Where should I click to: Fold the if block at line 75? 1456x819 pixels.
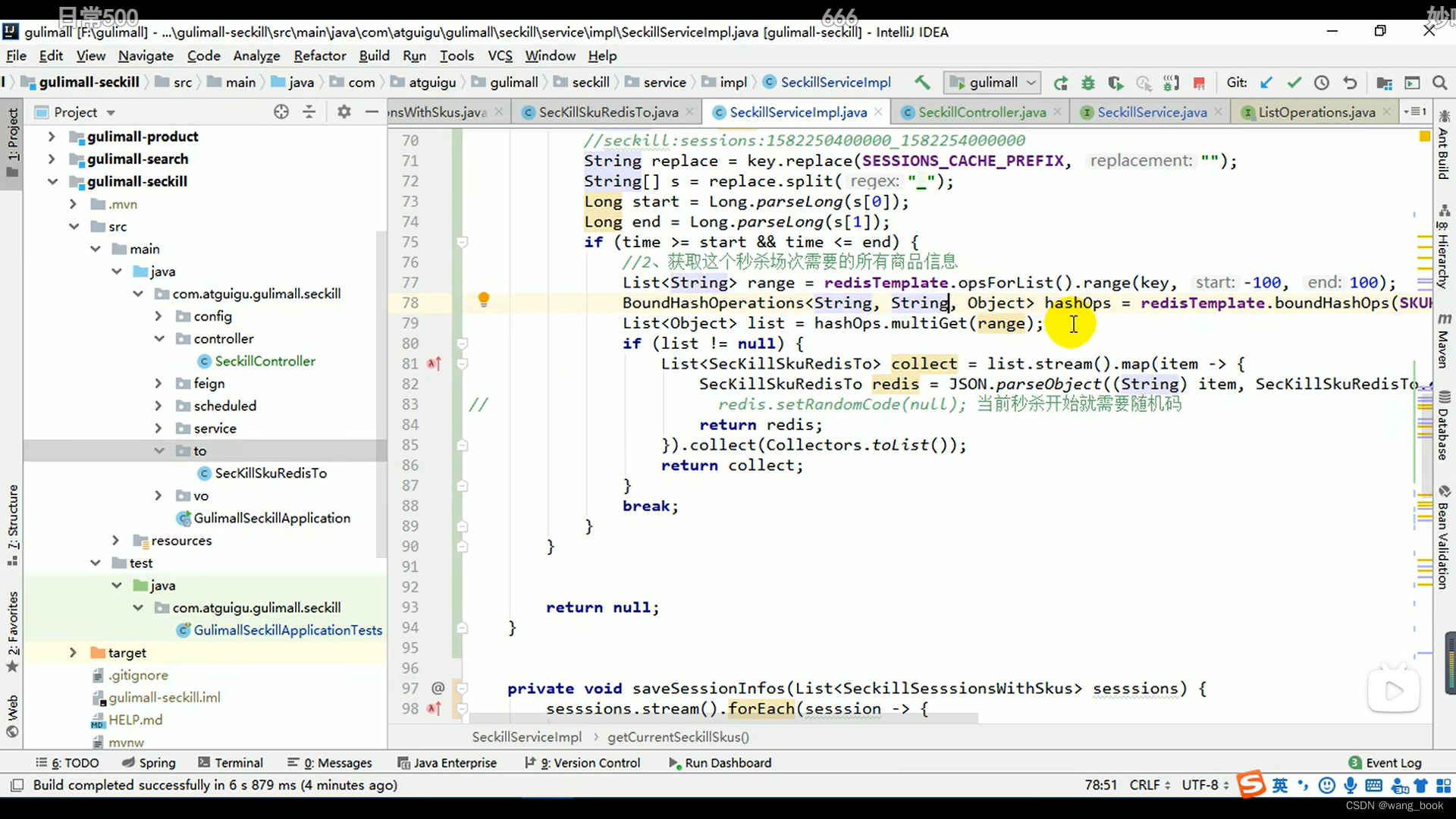pyautogui.click(x=462, y=242)
